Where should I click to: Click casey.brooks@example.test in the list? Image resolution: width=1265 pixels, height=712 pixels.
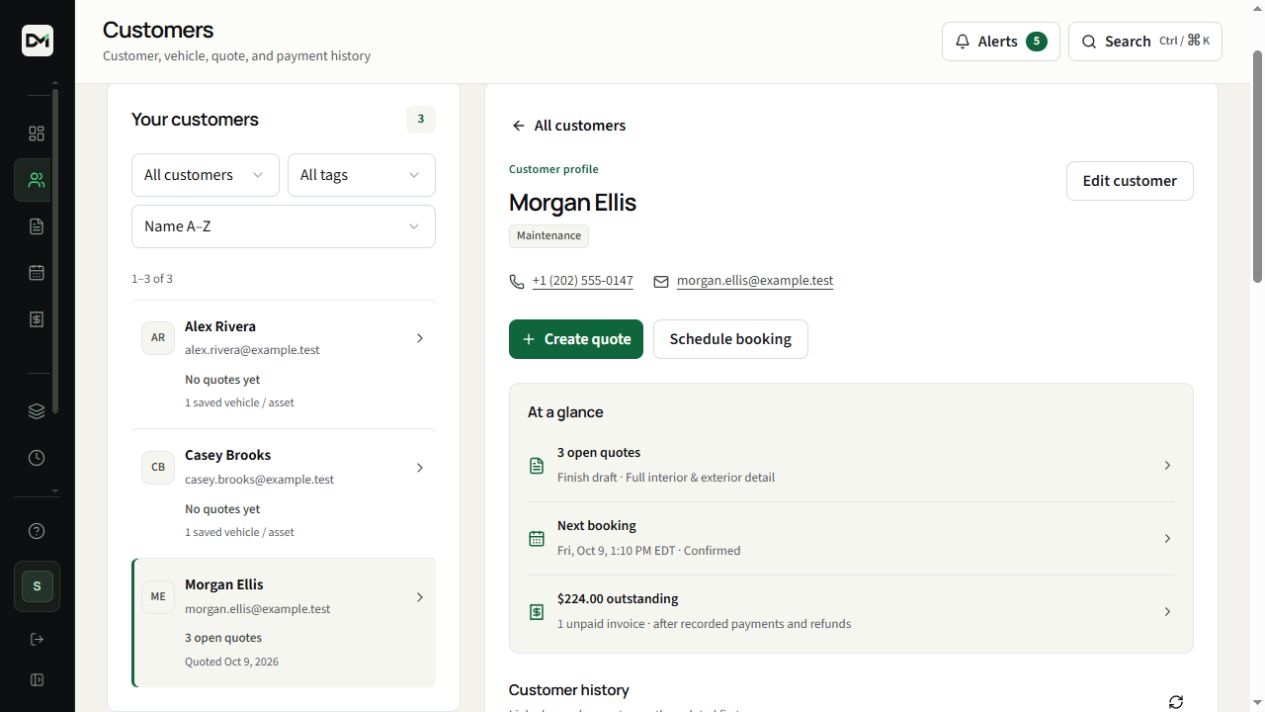tap(259, 479)
